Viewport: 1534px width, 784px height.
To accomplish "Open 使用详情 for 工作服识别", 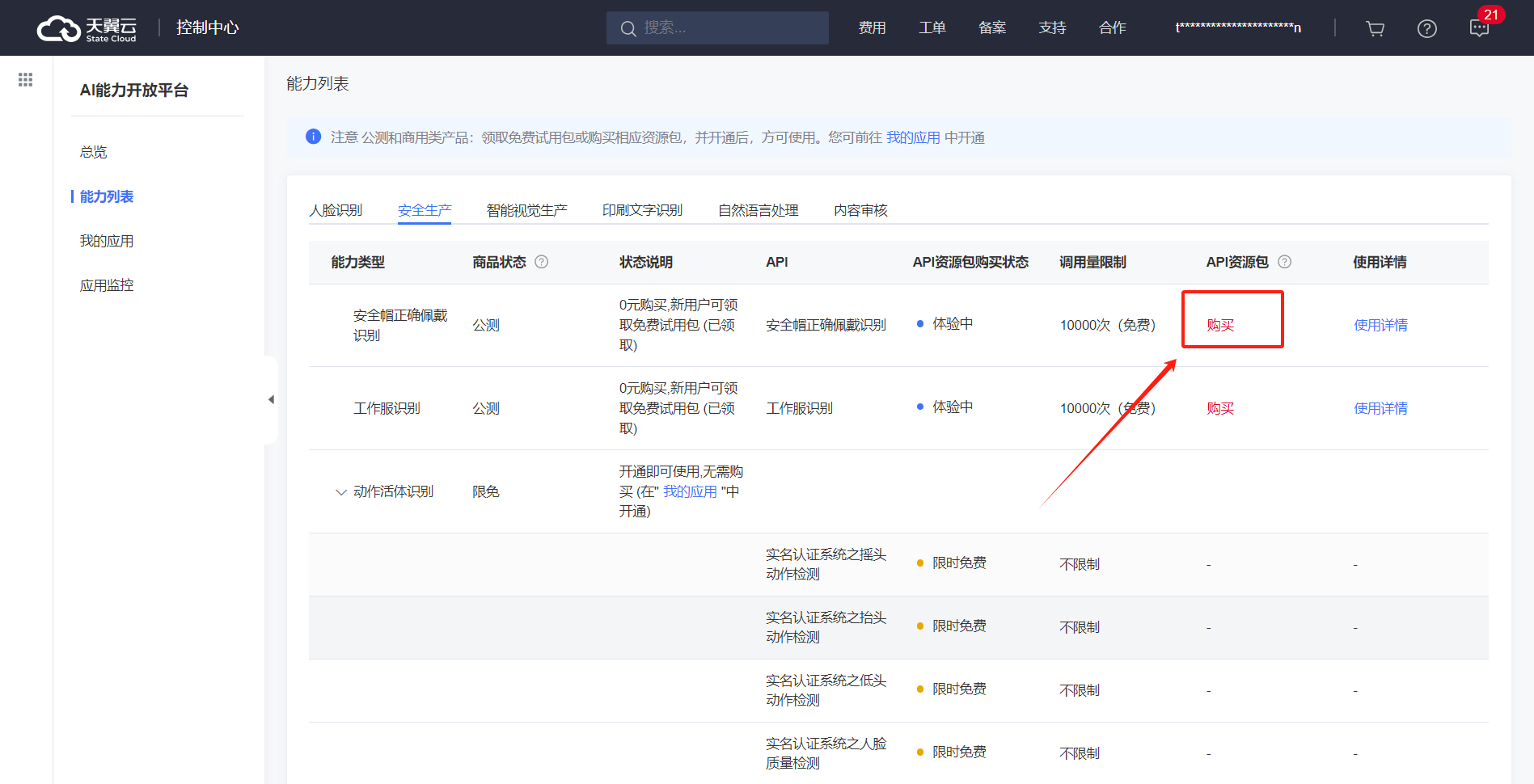I will (x=1380, y=408).
